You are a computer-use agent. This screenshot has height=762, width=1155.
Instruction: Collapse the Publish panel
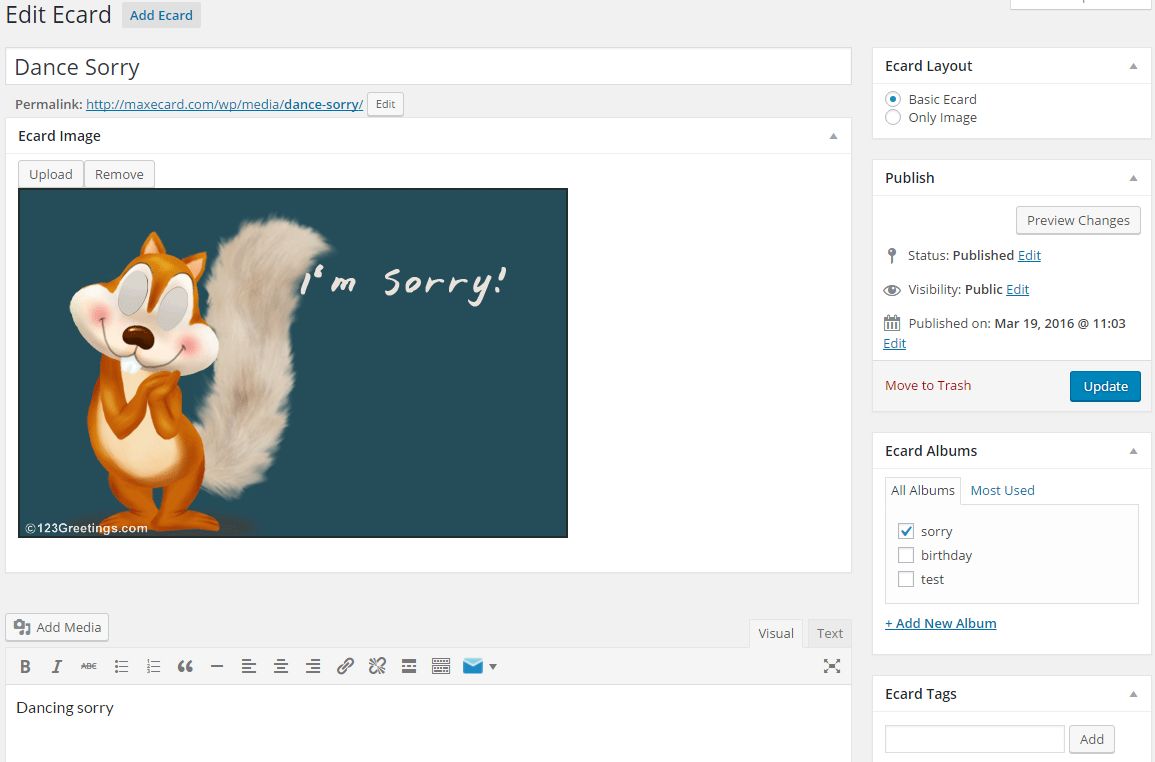1133,178
